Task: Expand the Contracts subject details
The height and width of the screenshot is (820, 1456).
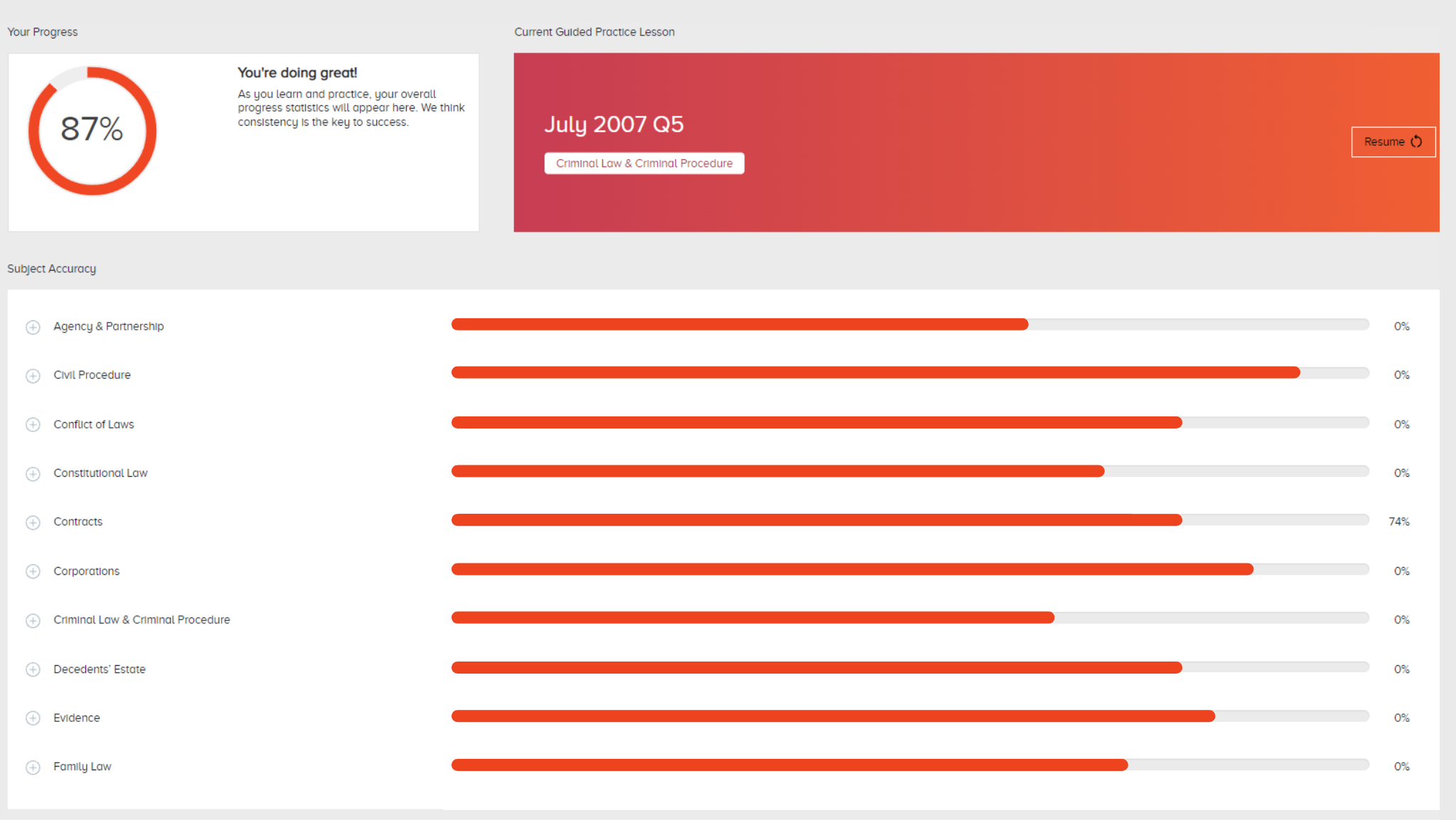Action: [x=33, y=522]
